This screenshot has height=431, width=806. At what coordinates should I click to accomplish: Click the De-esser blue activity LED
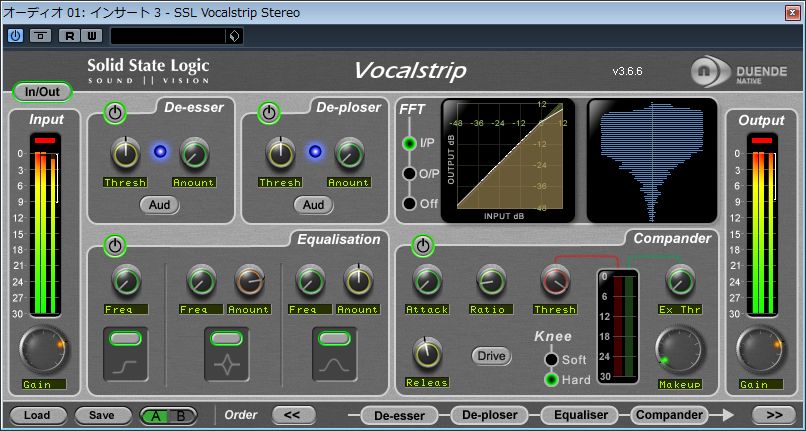coord(160,151)
